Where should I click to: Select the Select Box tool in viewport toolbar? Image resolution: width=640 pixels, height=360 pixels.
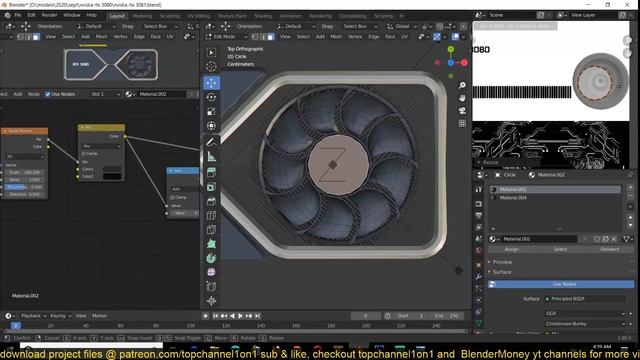click(211, 52)
